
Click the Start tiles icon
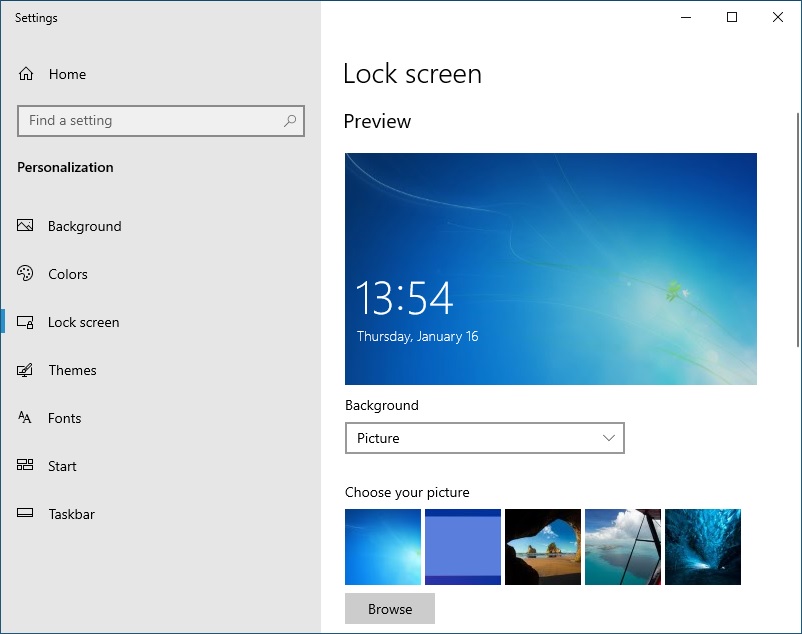[25, 465]
